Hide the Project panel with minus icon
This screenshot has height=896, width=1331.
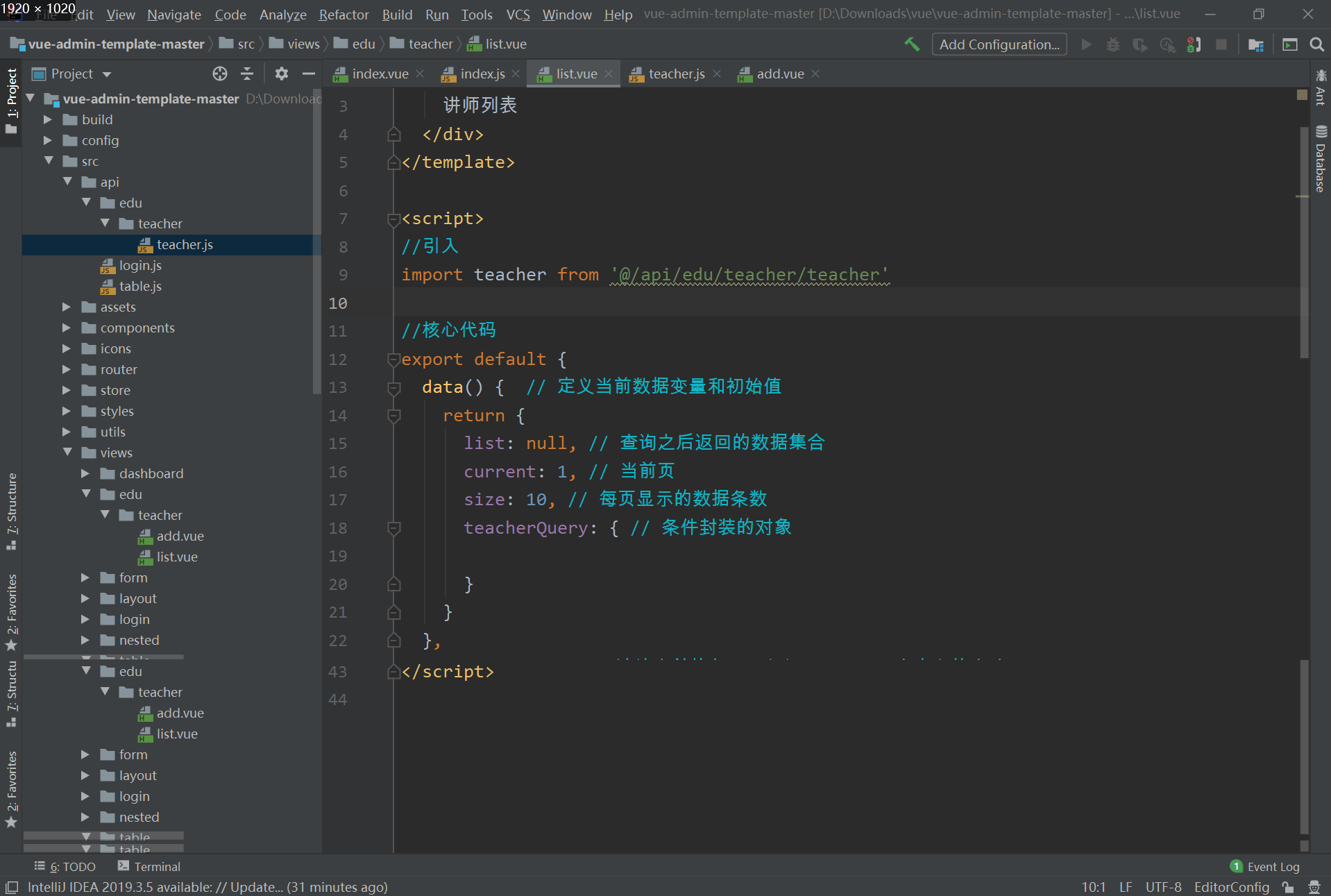pos(309,74)
